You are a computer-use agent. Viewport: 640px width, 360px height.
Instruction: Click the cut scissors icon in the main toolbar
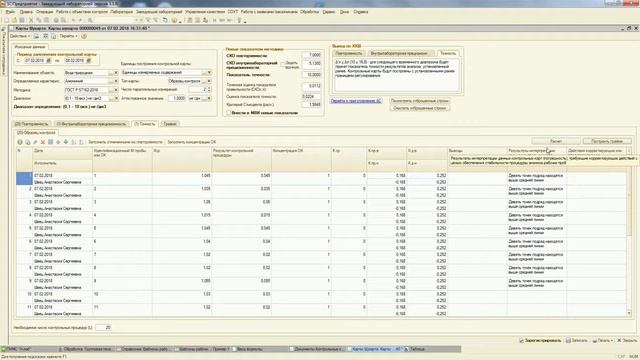(31, 20)
